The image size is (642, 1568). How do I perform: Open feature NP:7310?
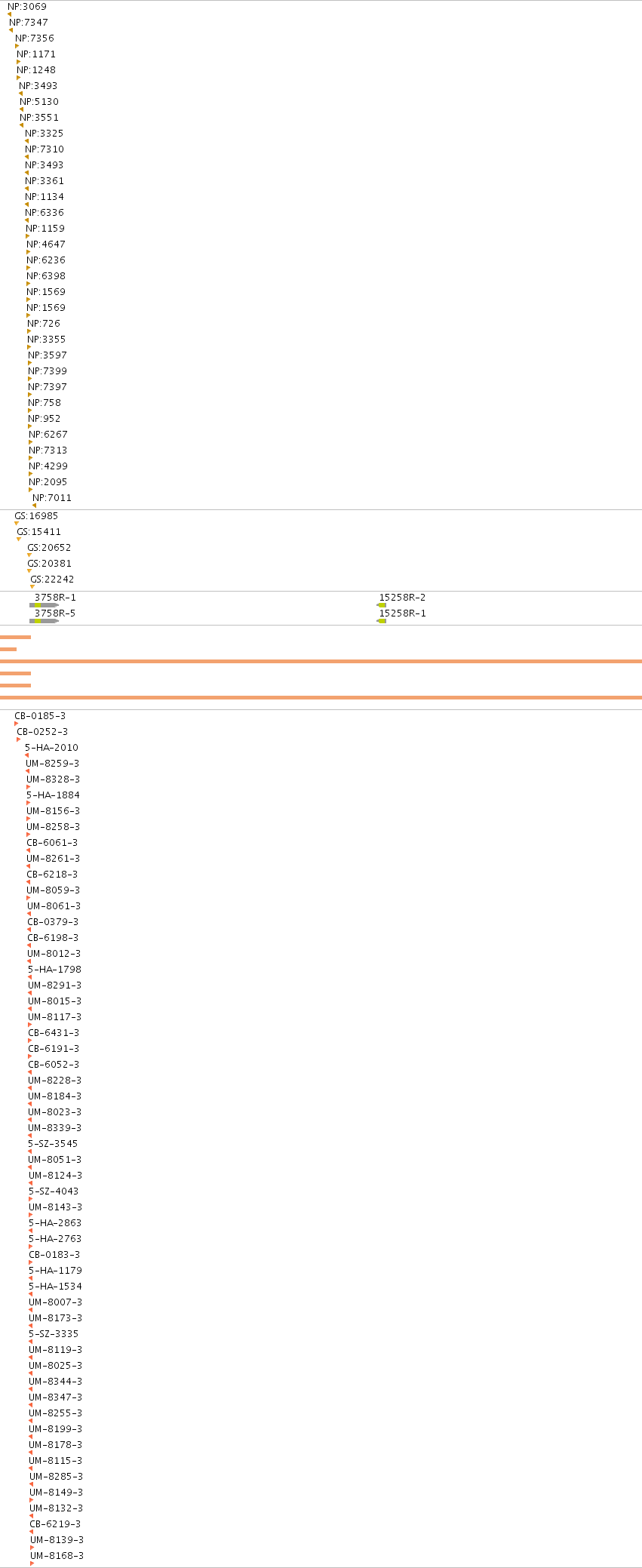pyautogui.click(x=45, y=149)
